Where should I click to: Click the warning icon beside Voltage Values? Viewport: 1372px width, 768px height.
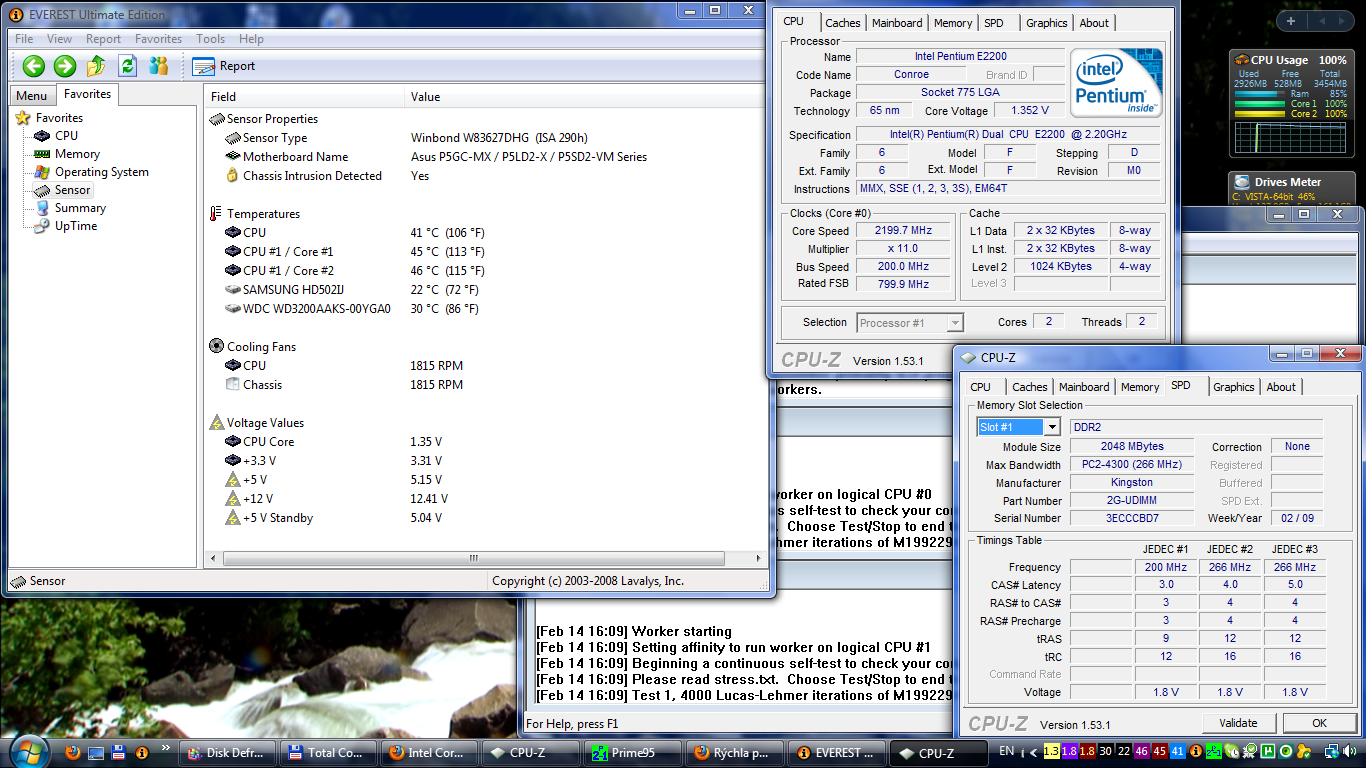click(217, 423)
